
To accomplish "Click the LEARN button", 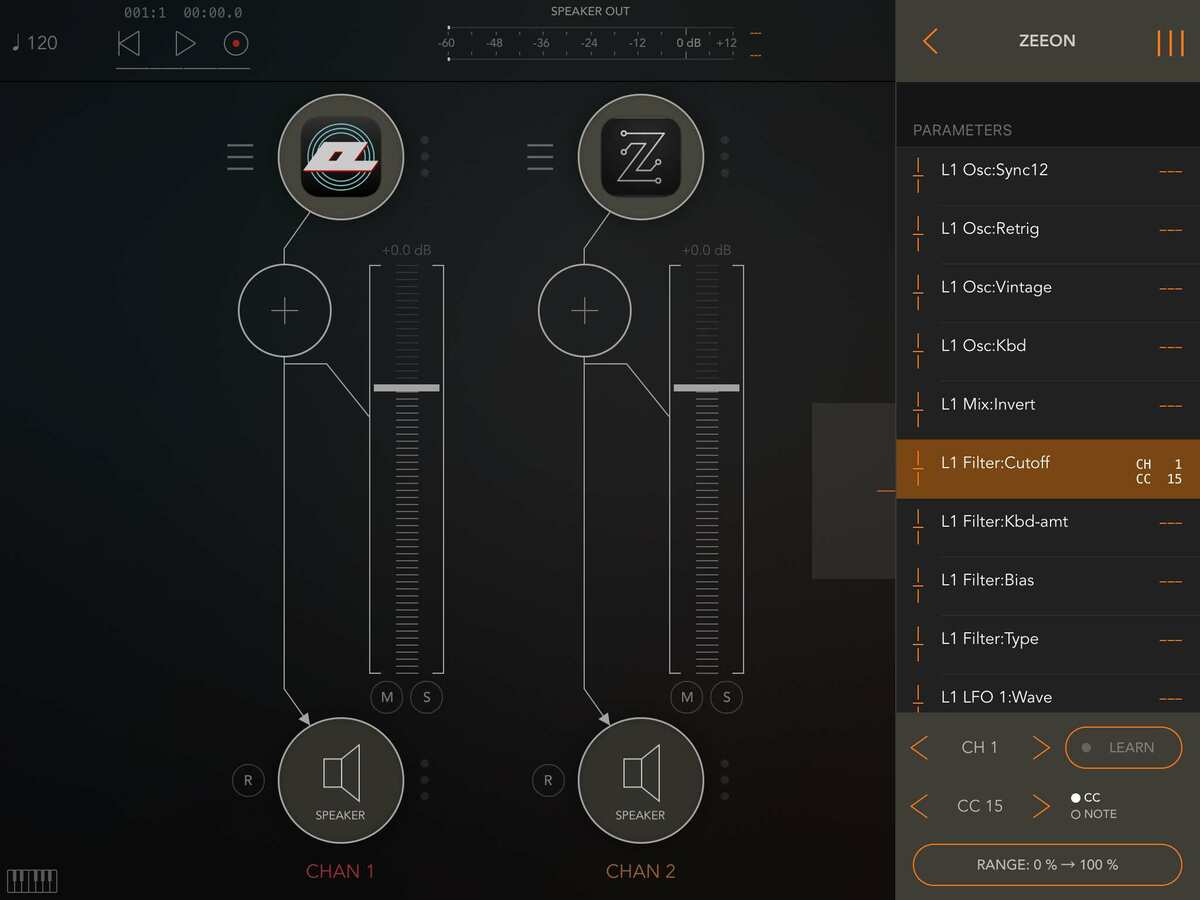I will [1123, 747].
